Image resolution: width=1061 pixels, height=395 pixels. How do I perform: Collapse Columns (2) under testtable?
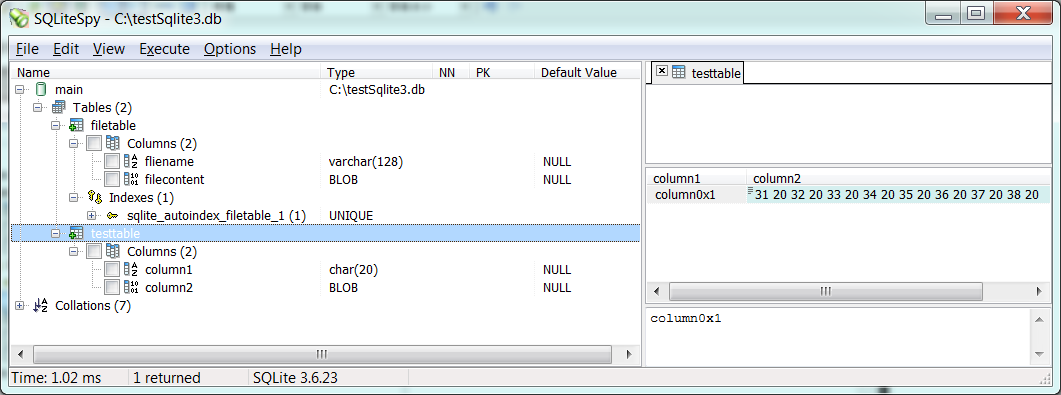pyautogui.click(x=74, y=252)
